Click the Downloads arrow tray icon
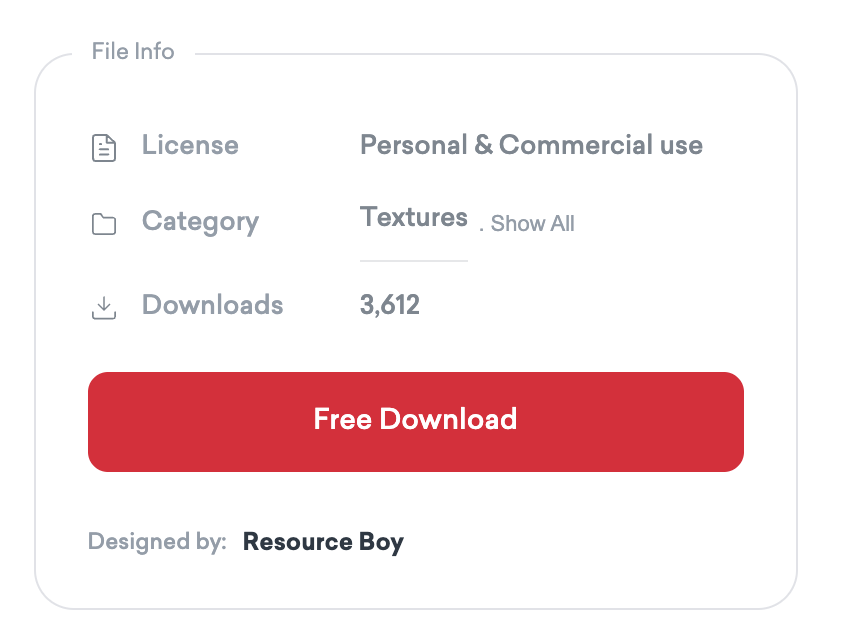Screen dimensions: 858x636 [104, 308]
